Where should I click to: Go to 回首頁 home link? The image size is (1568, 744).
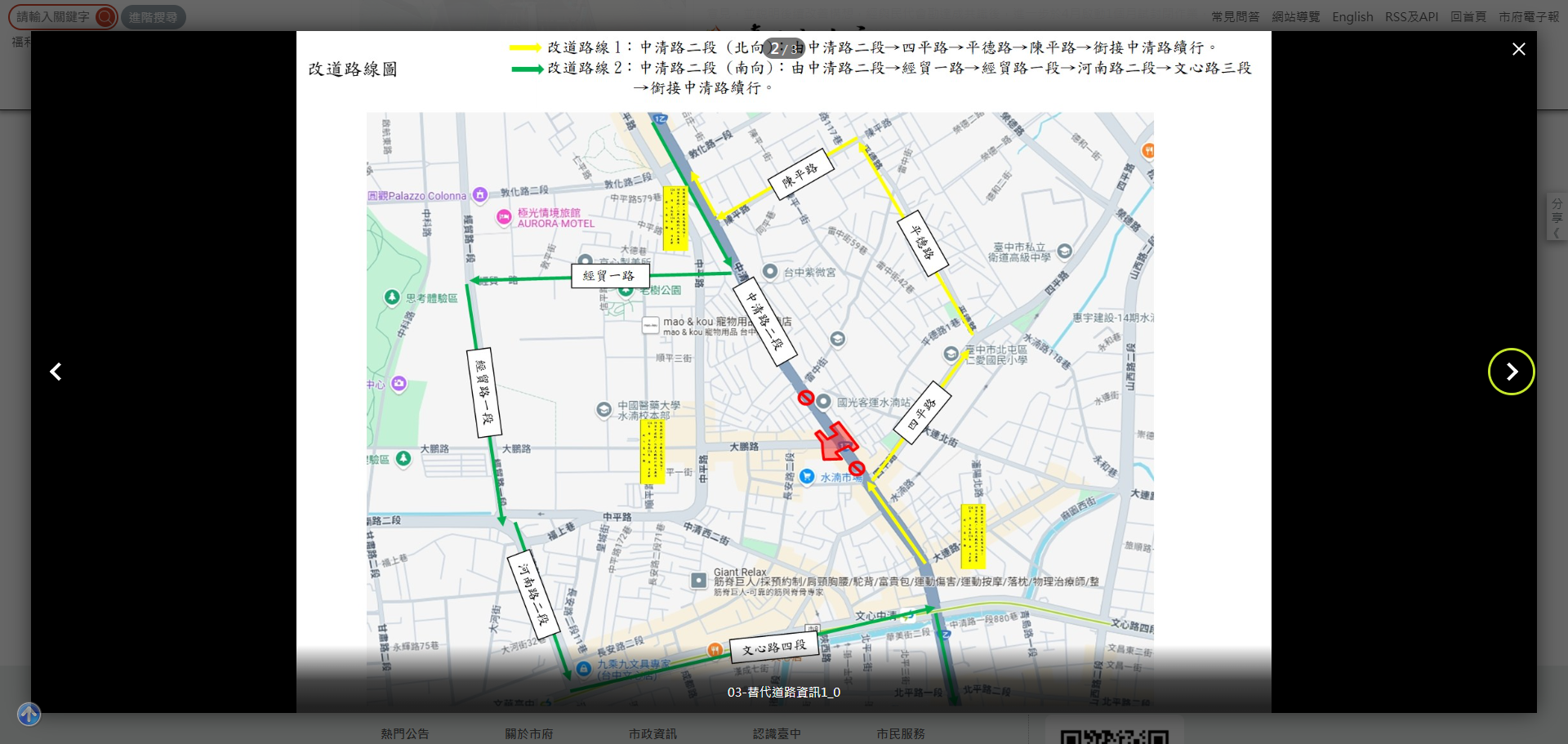[1468, 16]
